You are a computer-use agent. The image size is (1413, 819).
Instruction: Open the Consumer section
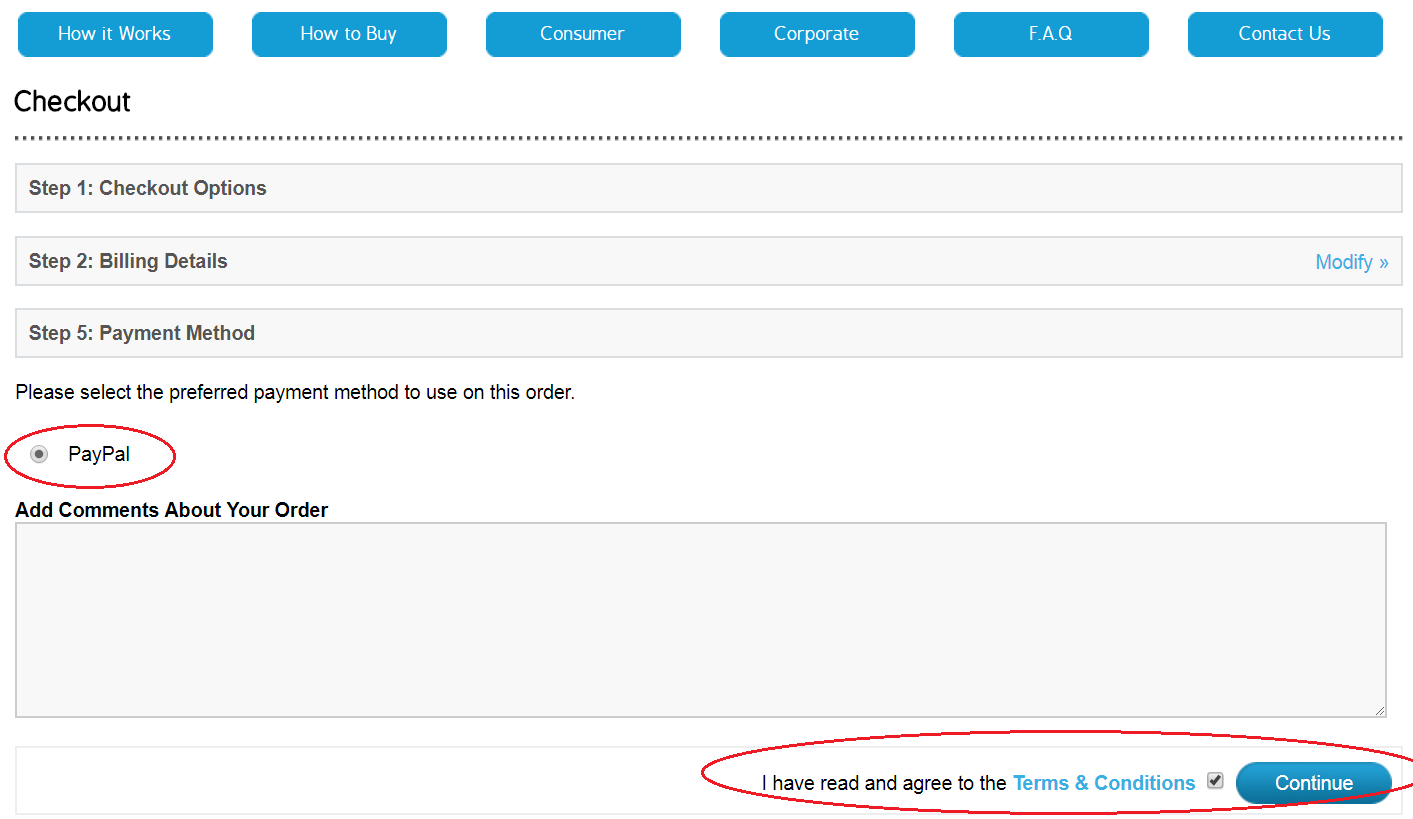tap(583, 34)
